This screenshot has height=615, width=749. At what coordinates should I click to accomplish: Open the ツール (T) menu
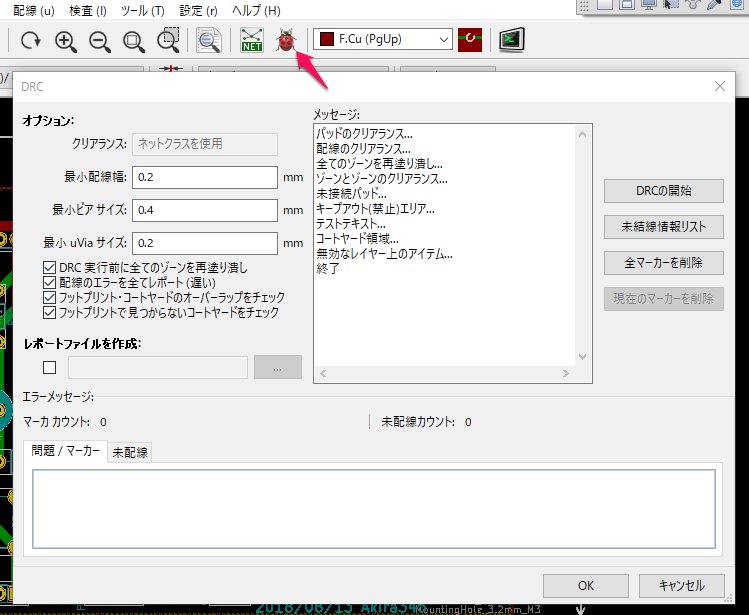[141, 10]
